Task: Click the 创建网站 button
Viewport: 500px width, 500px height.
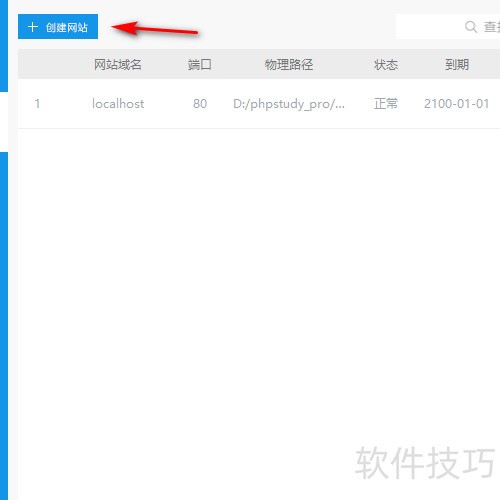Action: pos(58,27)
